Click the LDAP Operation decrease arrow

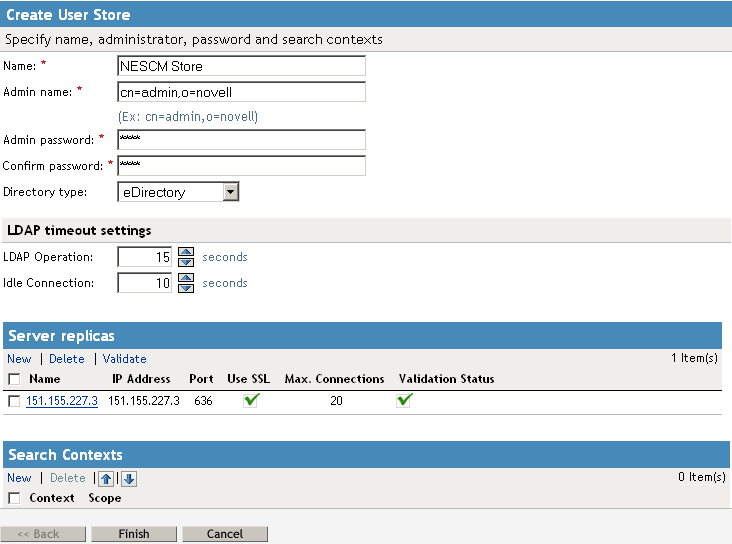coord(186,262)
